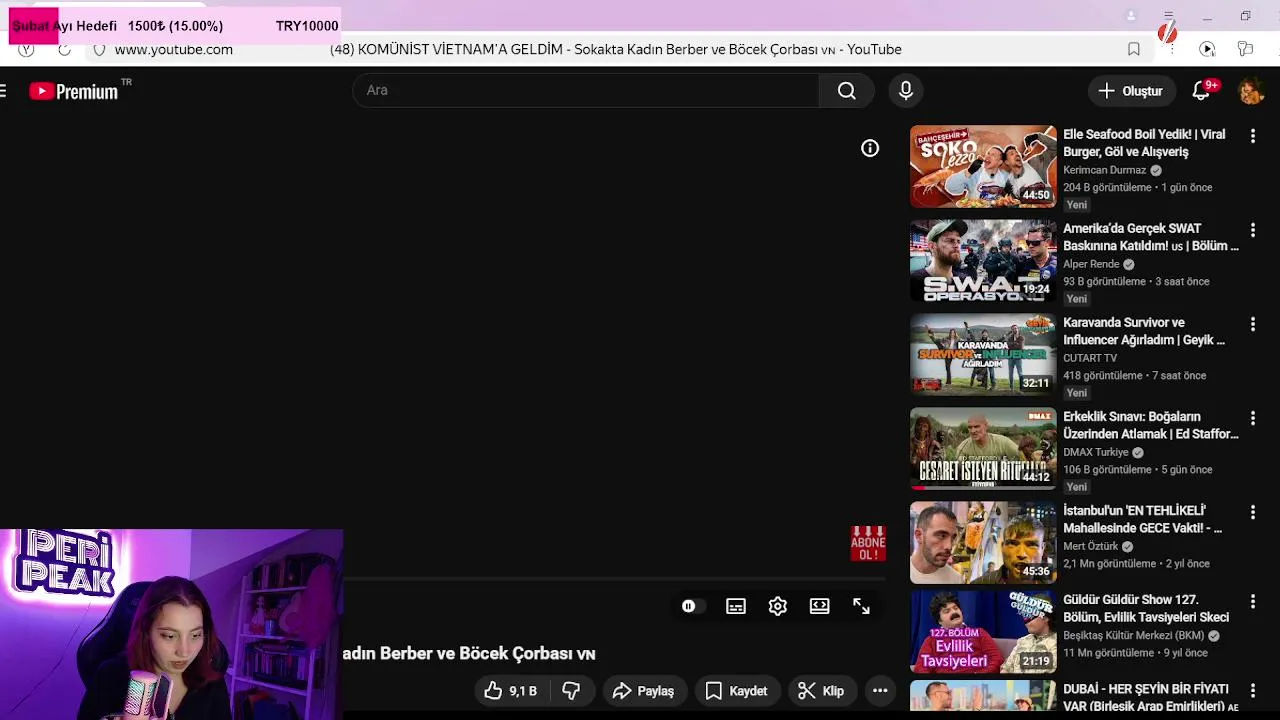Toggle subtitles in the player
This screenshot has width=1280, height=720.
736,606
